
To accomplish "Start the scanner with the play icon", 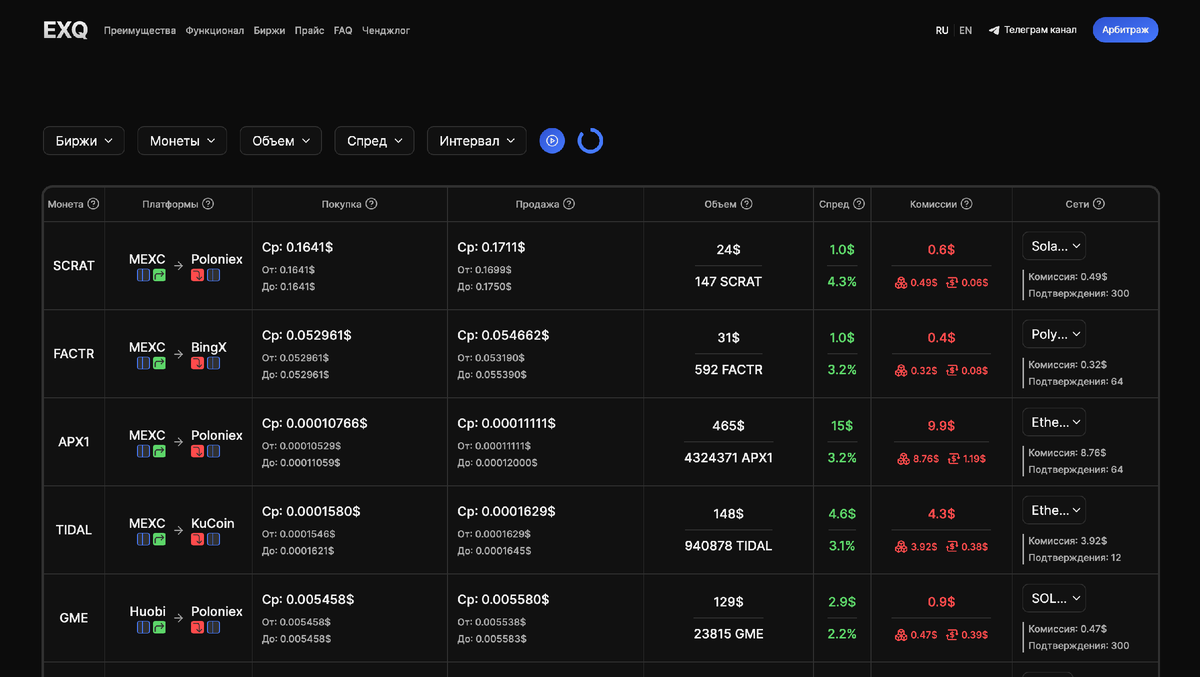I will [x=552, y=140].
